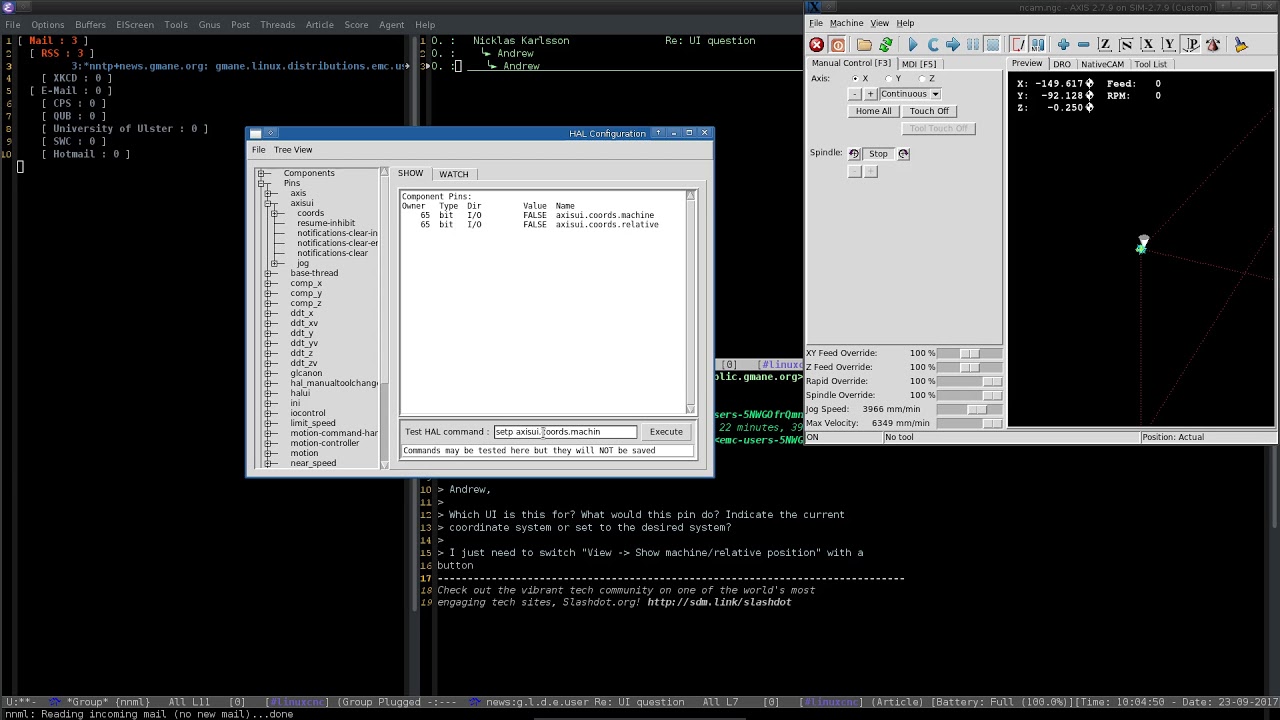Click the Home All button
This screenshot has width=1280, height=720.
click(x=873, y=111)
